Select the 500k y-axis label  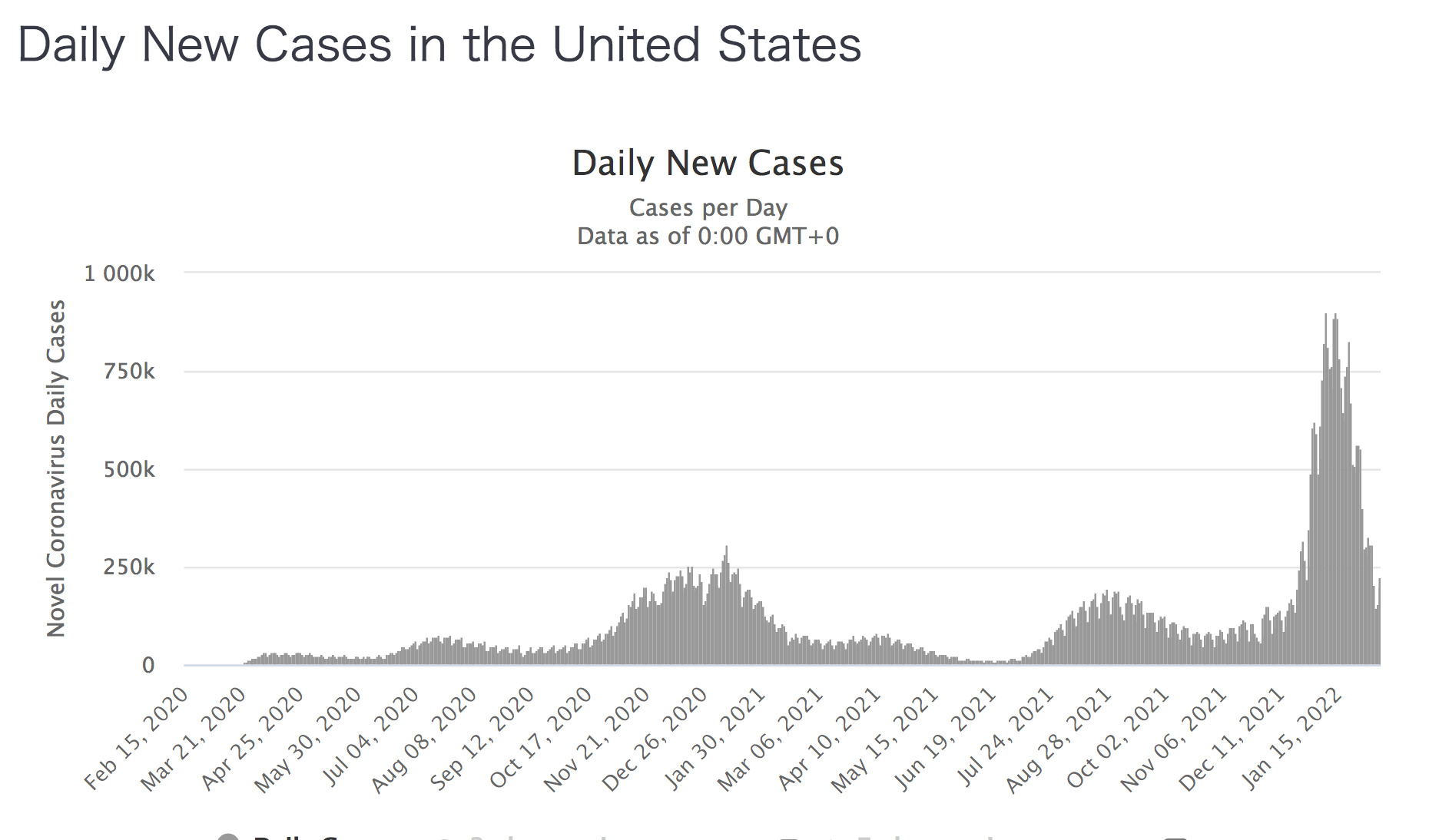[x=129, y=469]
